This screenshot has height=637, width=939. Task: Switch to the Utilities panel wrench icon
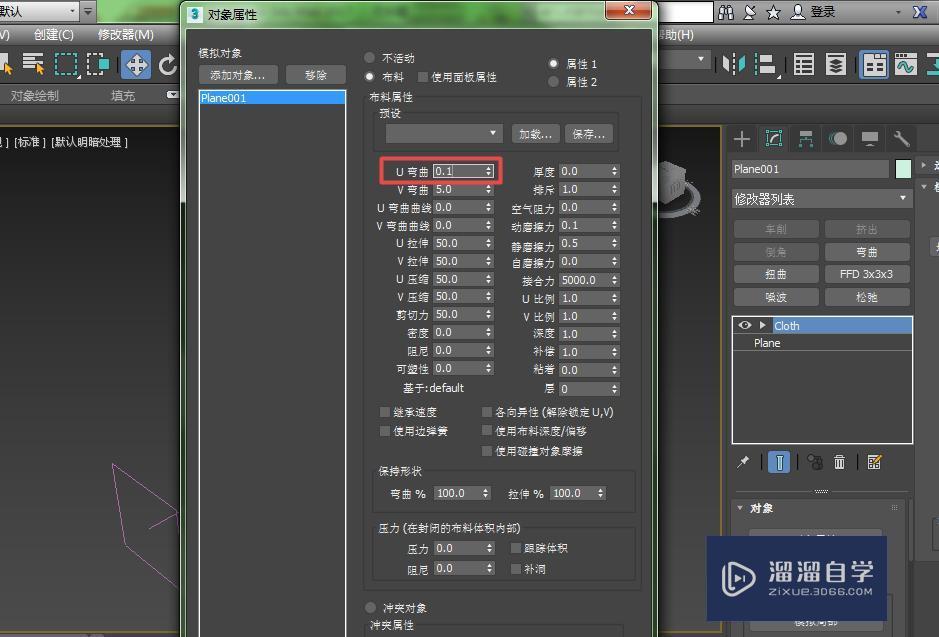click(904, 140)
